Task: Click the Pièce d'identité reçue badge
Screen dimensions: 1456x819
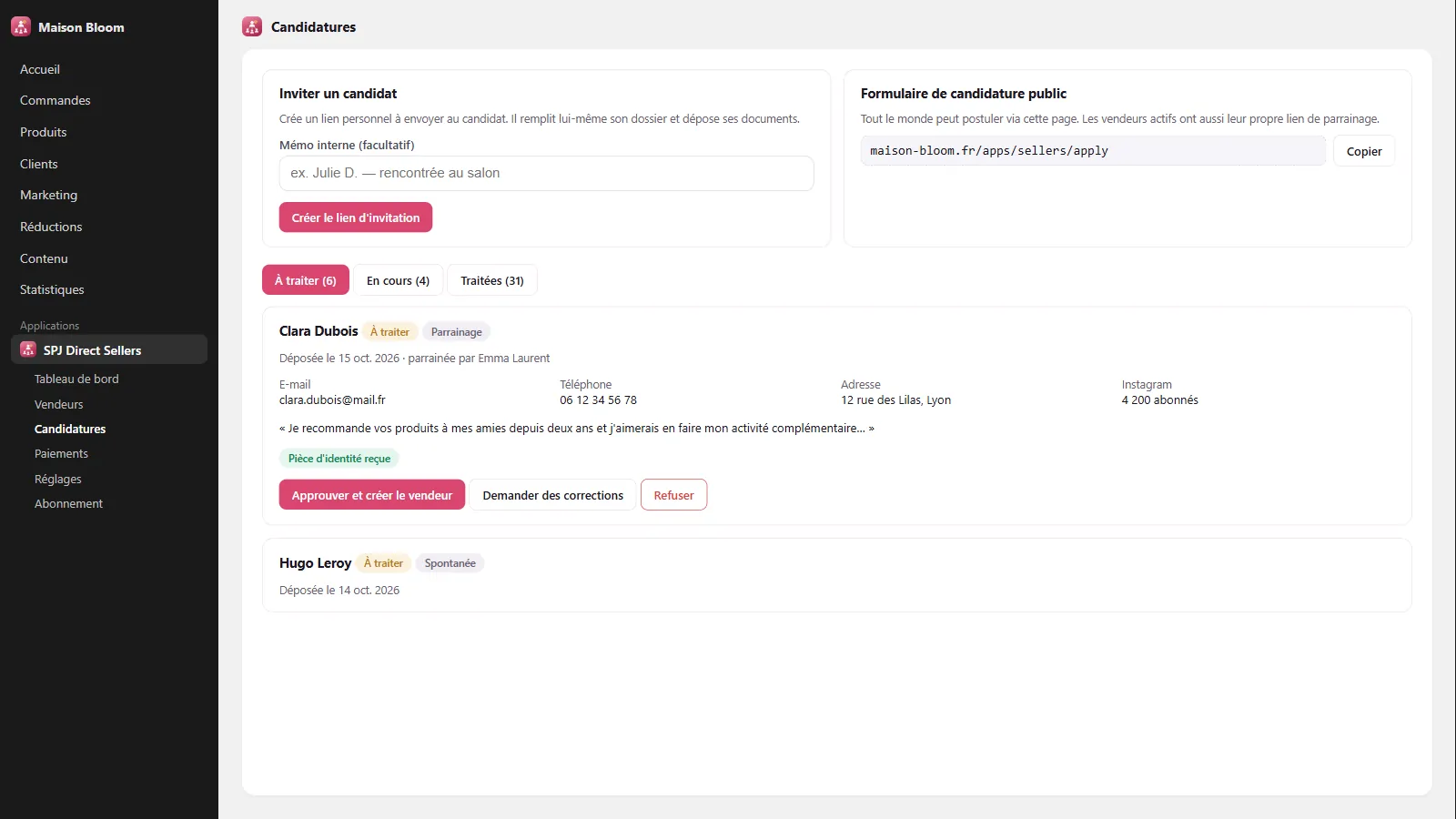Action: point(339,459)
